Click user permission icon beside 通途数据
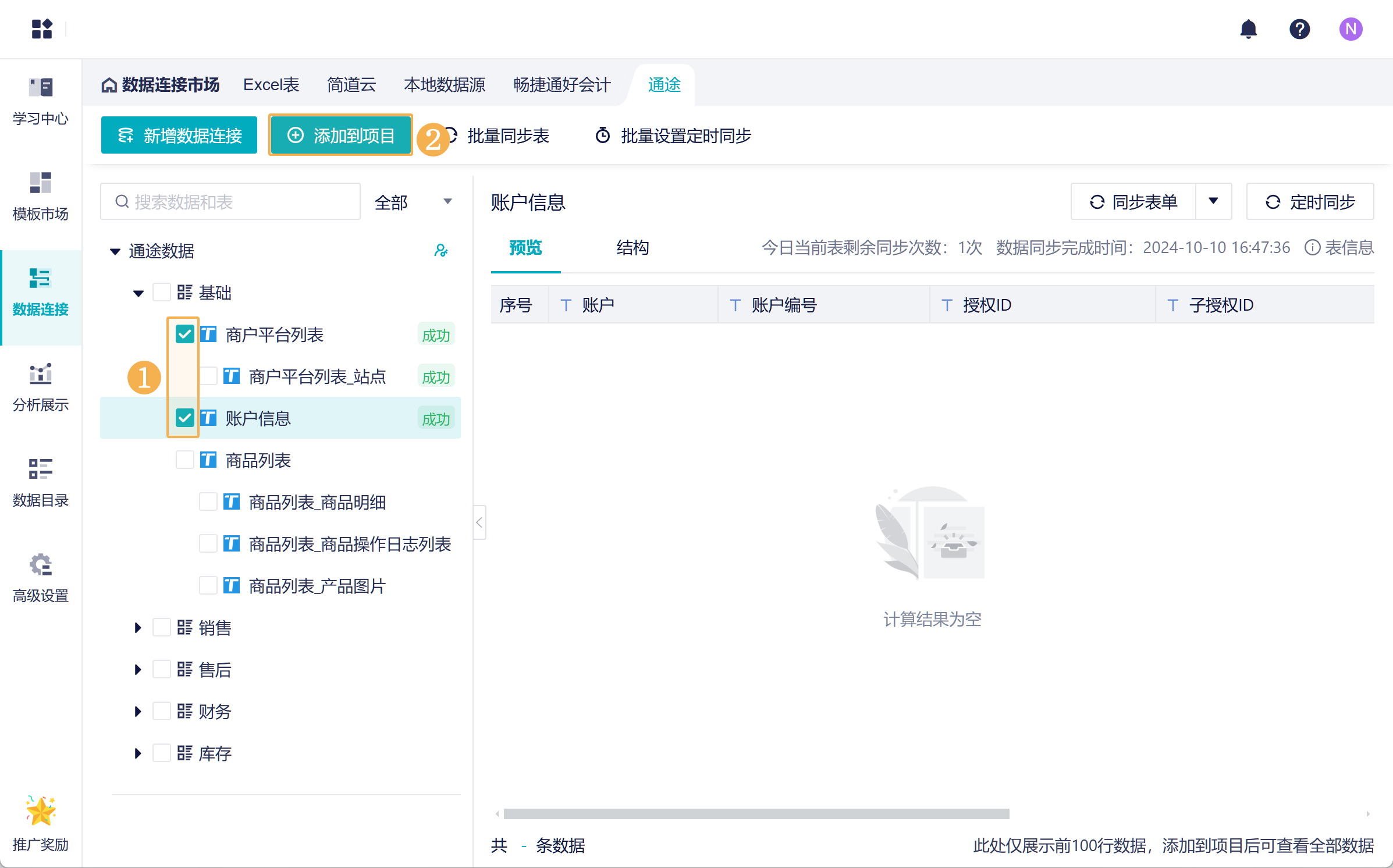The image size is (1393, 868). click(441, 251)
